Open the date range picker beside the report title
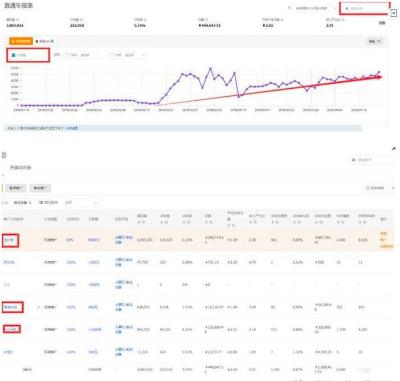Image resolution: width=400 pixels, height=381 pixels. coord(364,8)
